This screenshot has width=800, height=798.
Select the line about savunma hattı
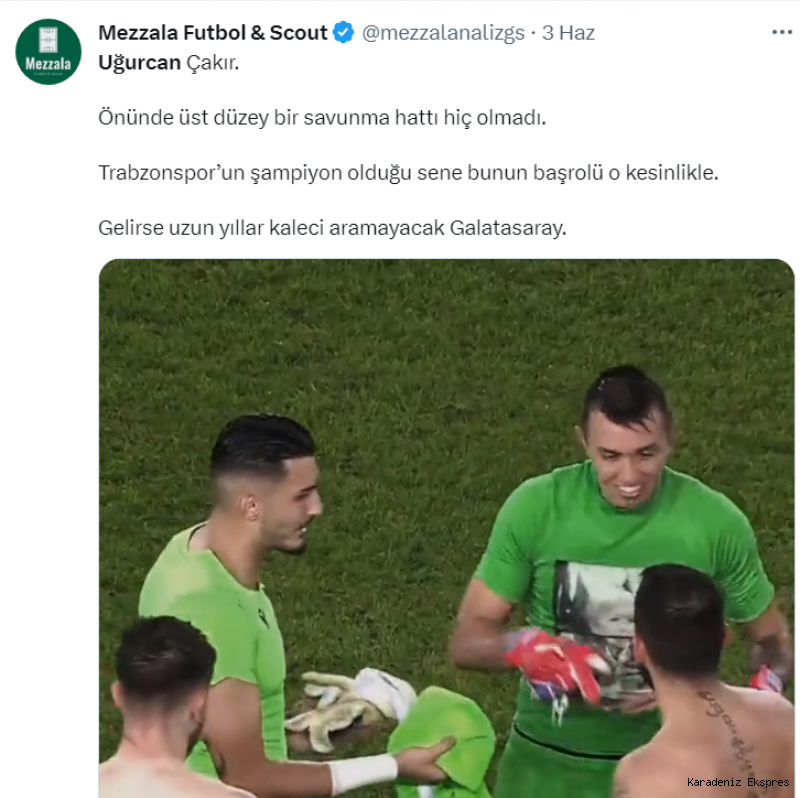322,118
